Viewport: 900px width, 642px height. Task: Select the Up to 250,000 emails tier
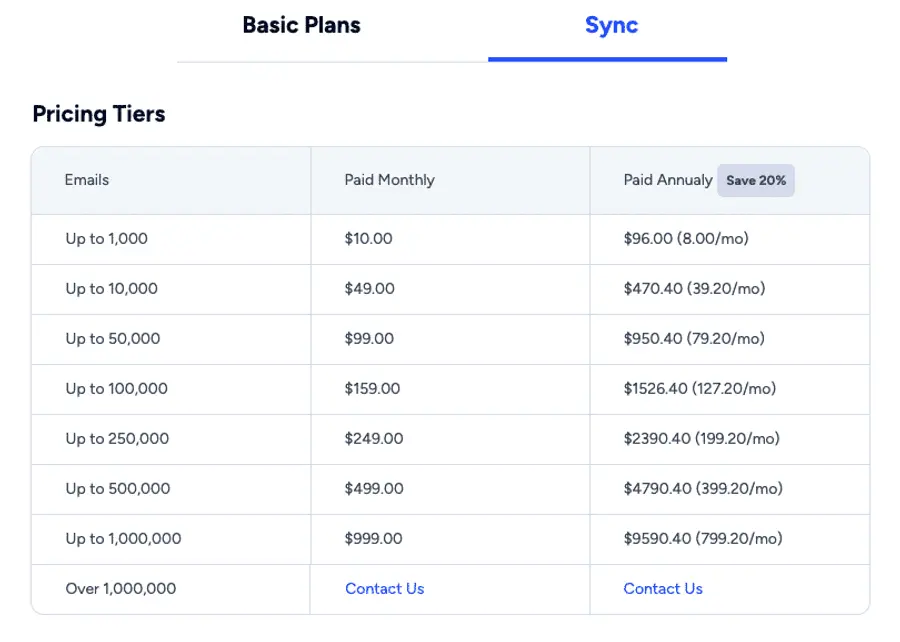click(117, 439)
